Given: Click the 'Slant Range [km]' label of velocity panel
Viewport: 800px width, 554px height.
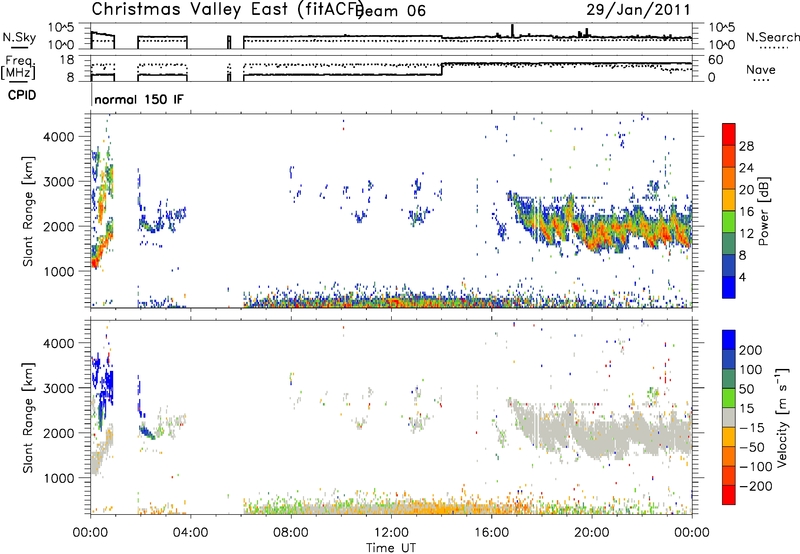Looking at the screenshot, I should [28, 417].
